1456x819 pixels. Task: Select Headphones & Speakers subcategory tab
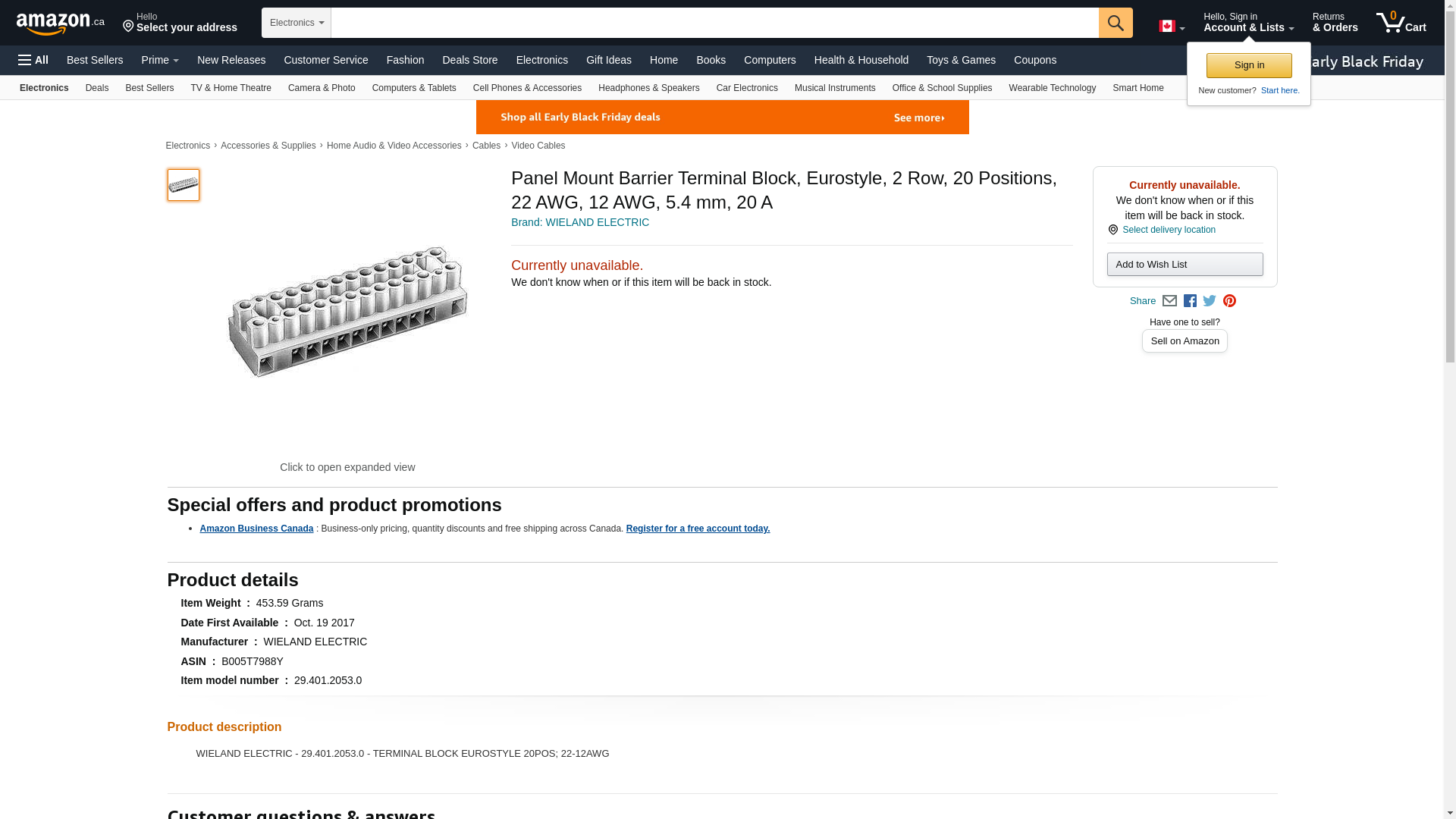pos(648,88)
